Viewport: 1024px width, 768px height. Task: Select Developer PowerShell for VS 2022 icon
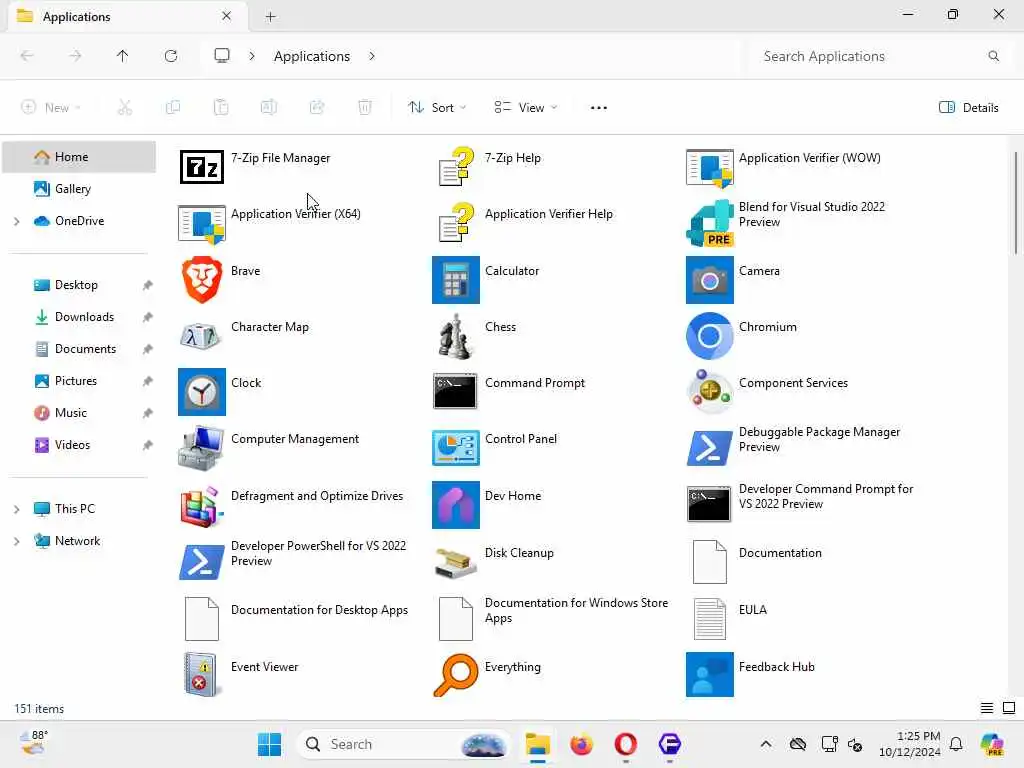click(202, 562)
